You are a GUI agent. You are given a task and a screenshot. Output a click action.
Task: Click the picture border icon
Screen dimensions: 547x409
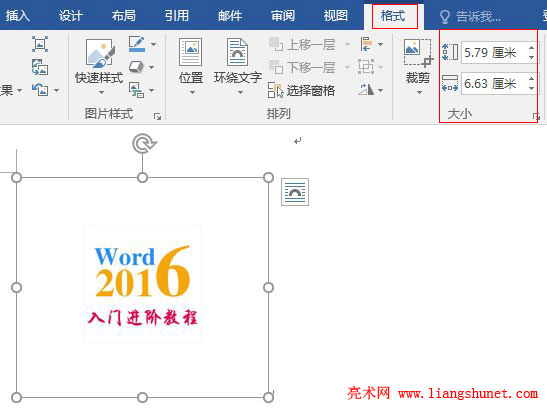[137, 44]
